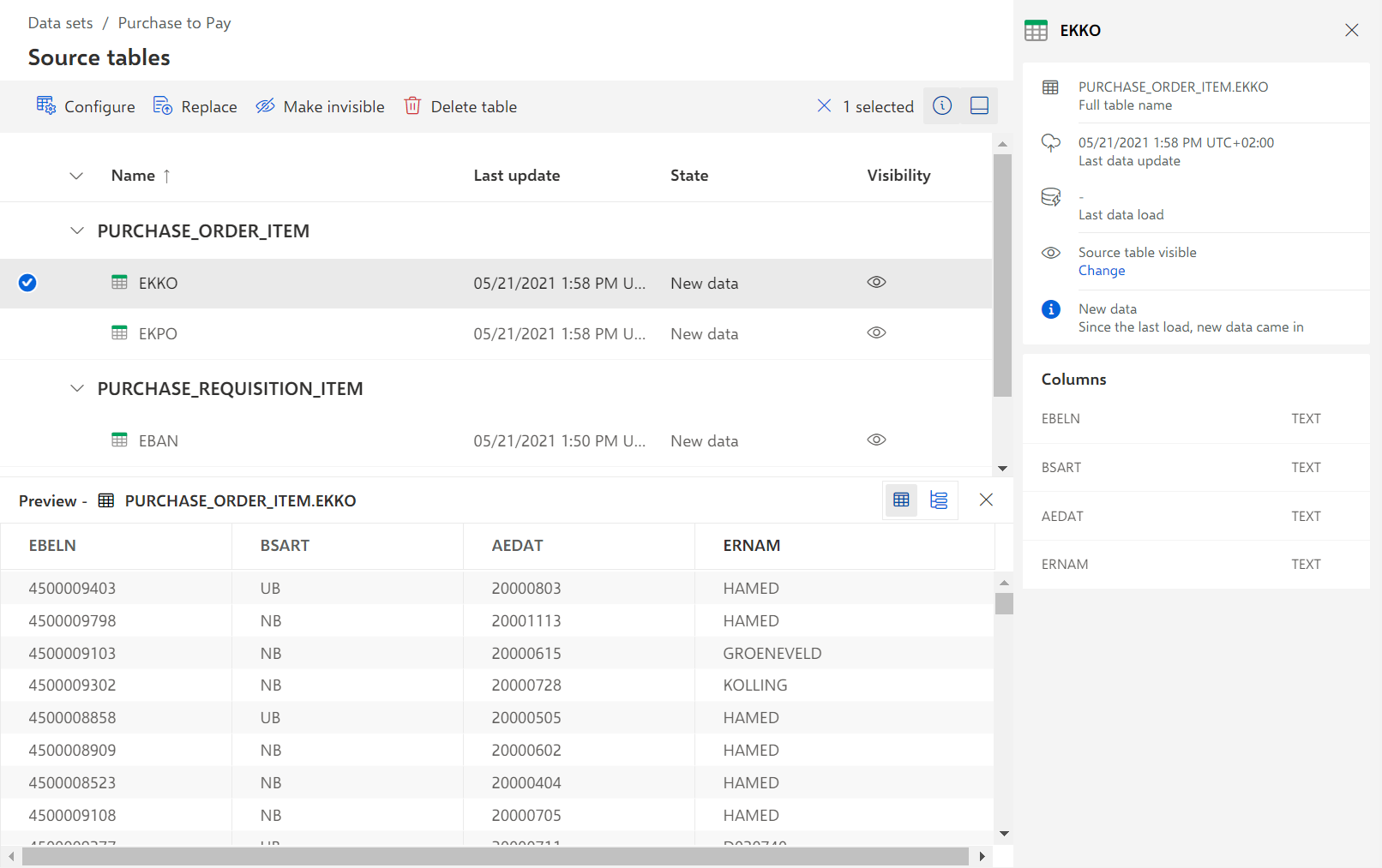Click the Replace table icon
This screenshot has width=1382, height=868.
click(163, 105)
